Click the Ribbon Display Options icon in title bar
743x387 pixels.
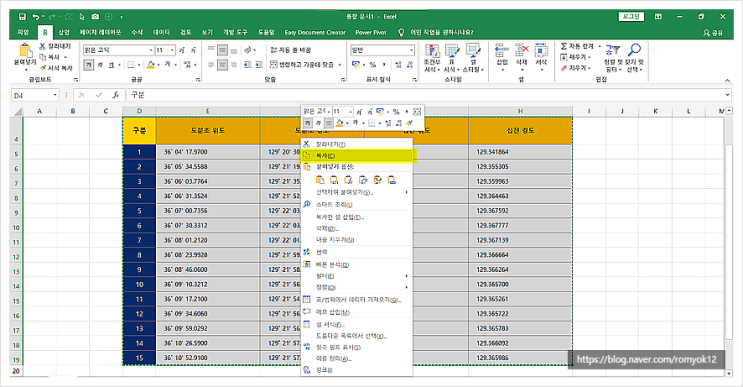point(658,17)
